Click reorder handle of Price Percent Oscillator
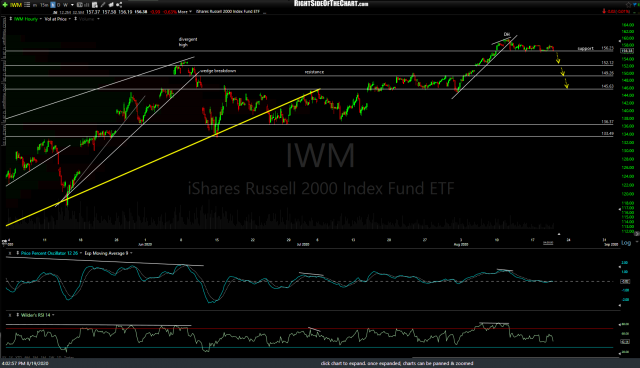The image size is (640, 368). [x=18, y=253]
